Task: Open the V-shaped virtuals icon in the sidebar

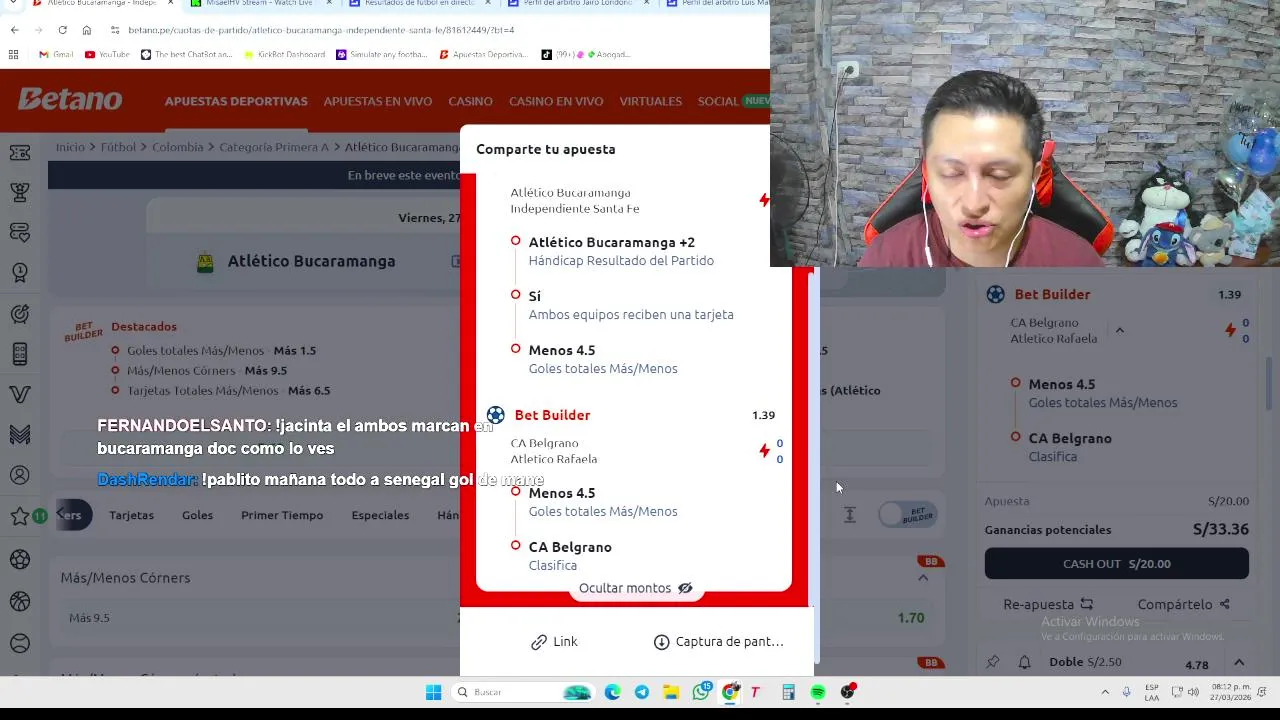Action: tap(19, 394)
